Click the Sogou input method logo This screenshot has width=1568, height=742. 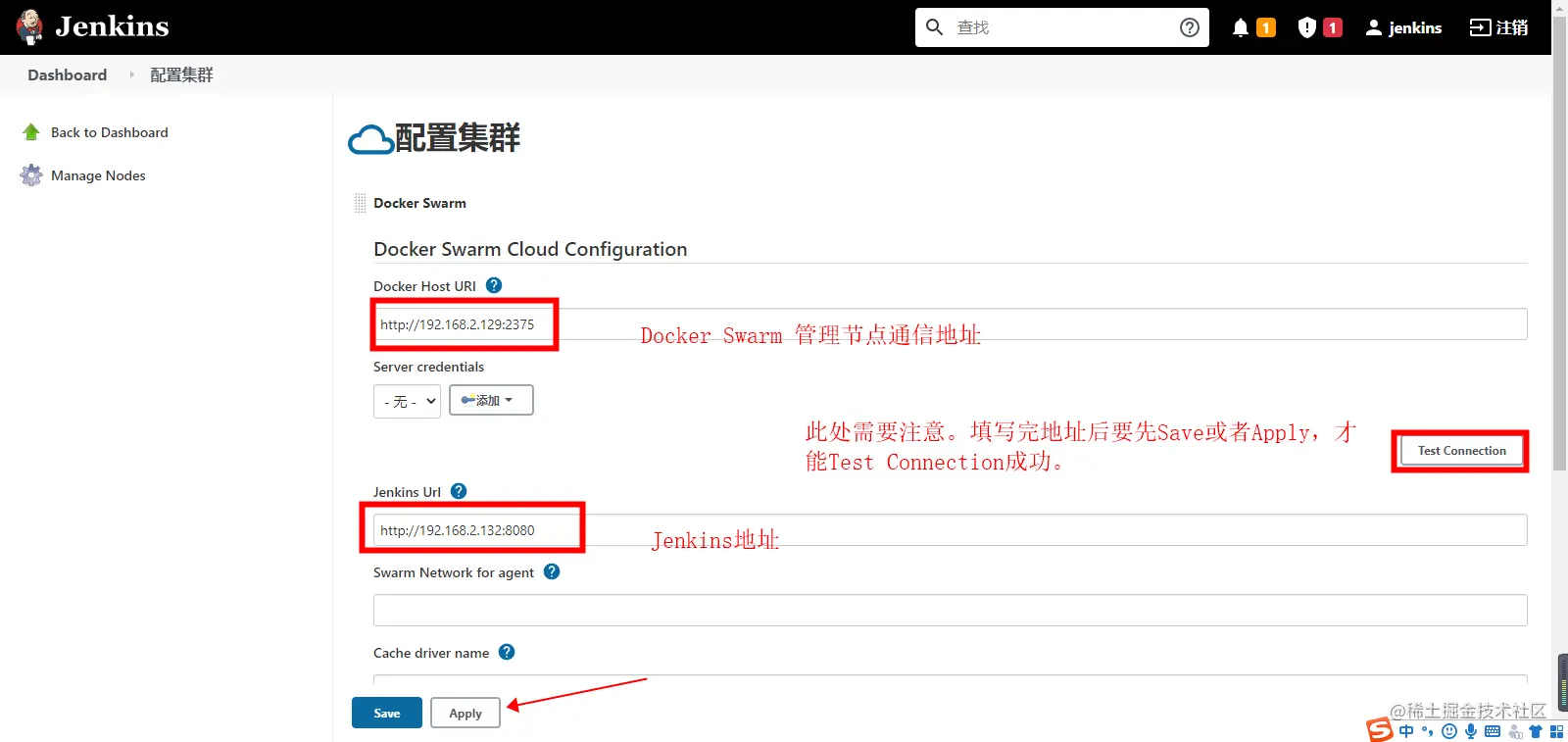[x=1380, y=730]
